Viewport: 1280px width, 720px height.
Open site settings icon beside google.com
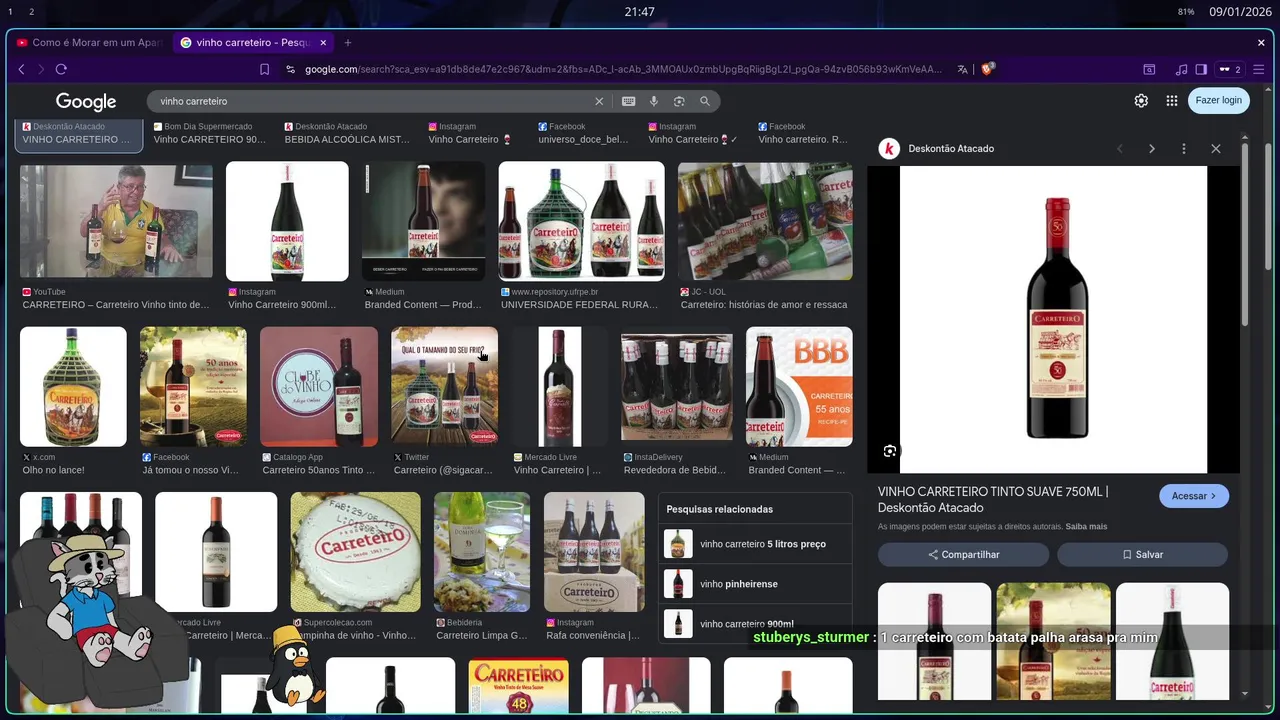290,69
